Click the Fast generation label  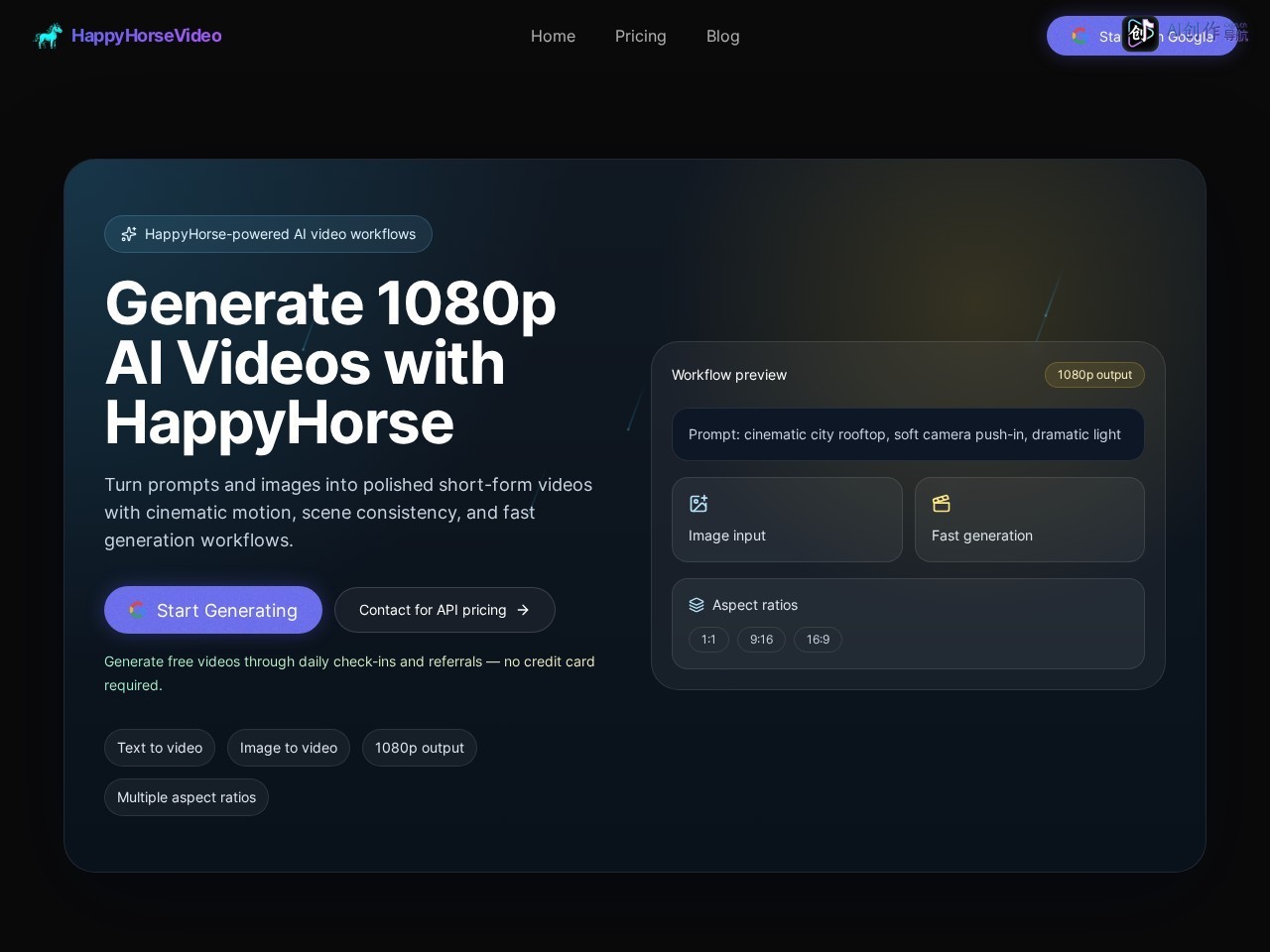click(x=982, y=535)
